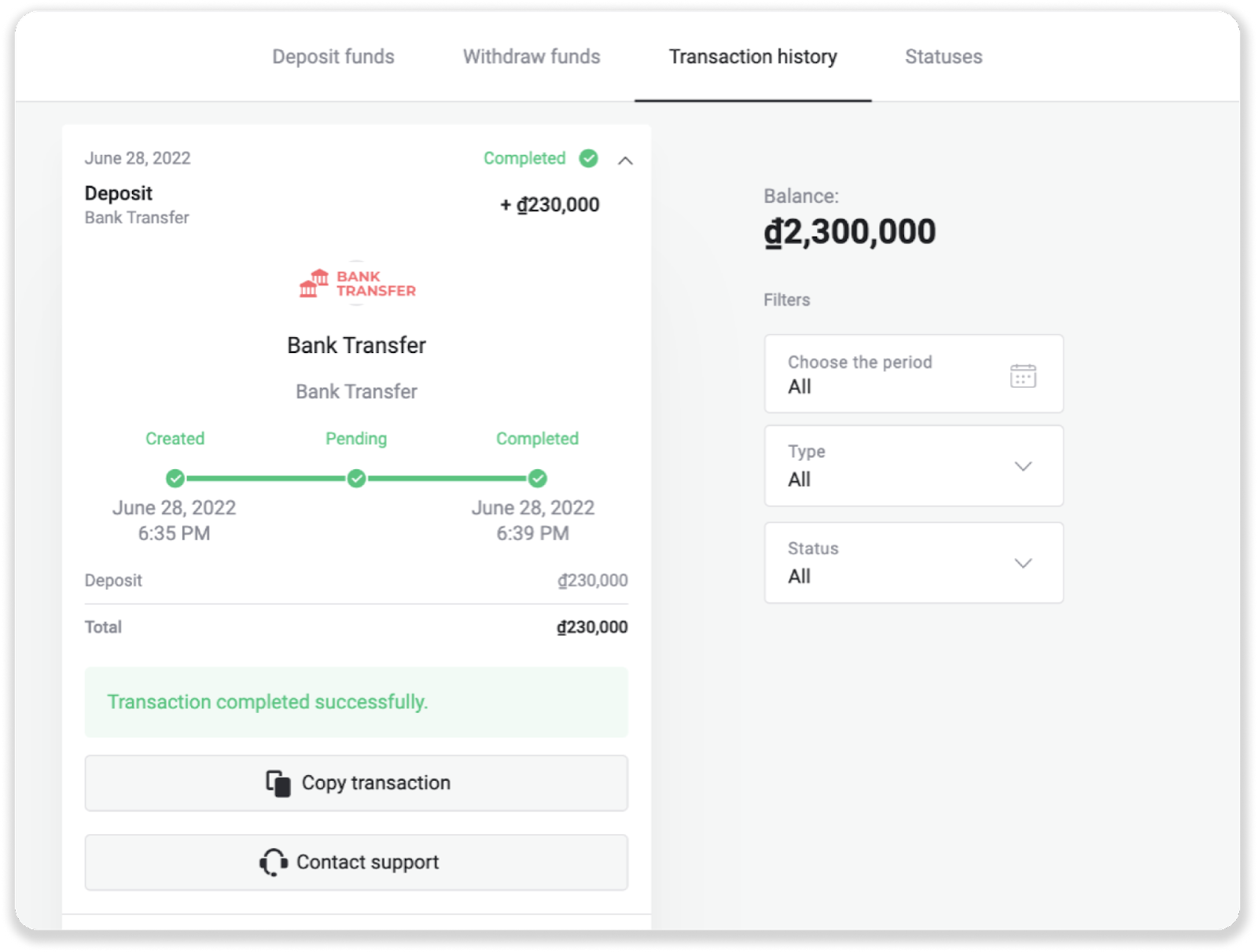The height and width of the screenshot is (952, 1258).
Task: Open the Choose the period filter
Action: click(913, 374)
